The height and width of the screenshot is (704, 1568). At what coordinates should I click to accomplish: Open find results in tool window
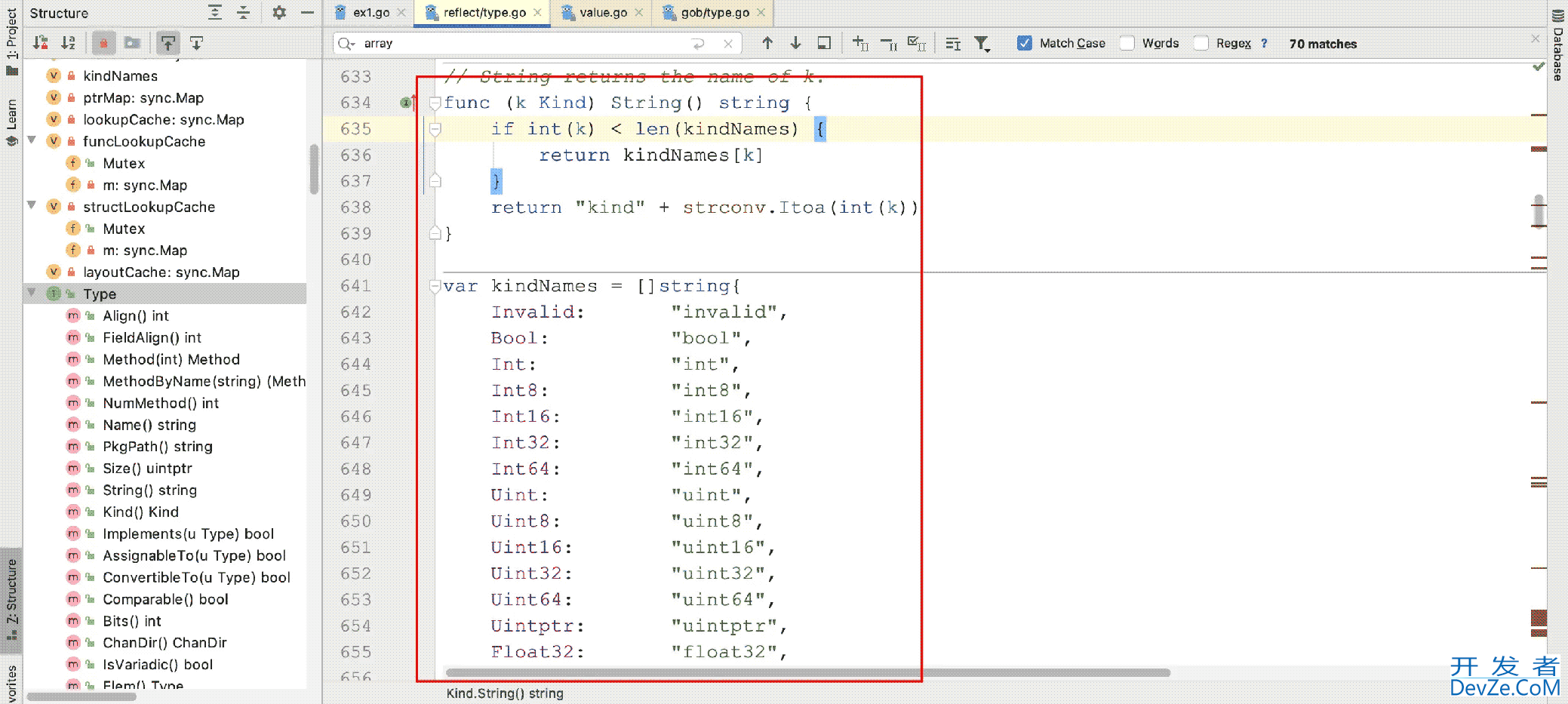pyautogui.click(x=824, y=43)
